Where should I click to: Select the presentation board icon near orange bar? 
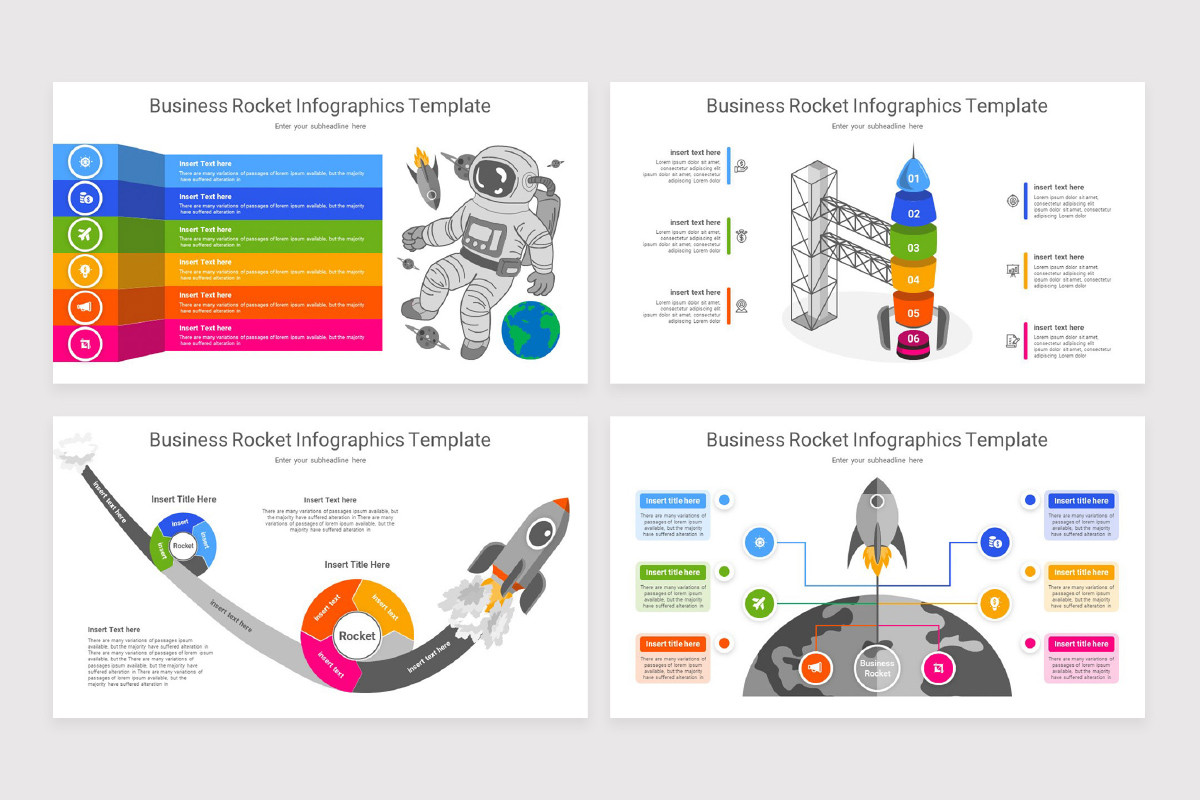click(x=1012, y=270)
